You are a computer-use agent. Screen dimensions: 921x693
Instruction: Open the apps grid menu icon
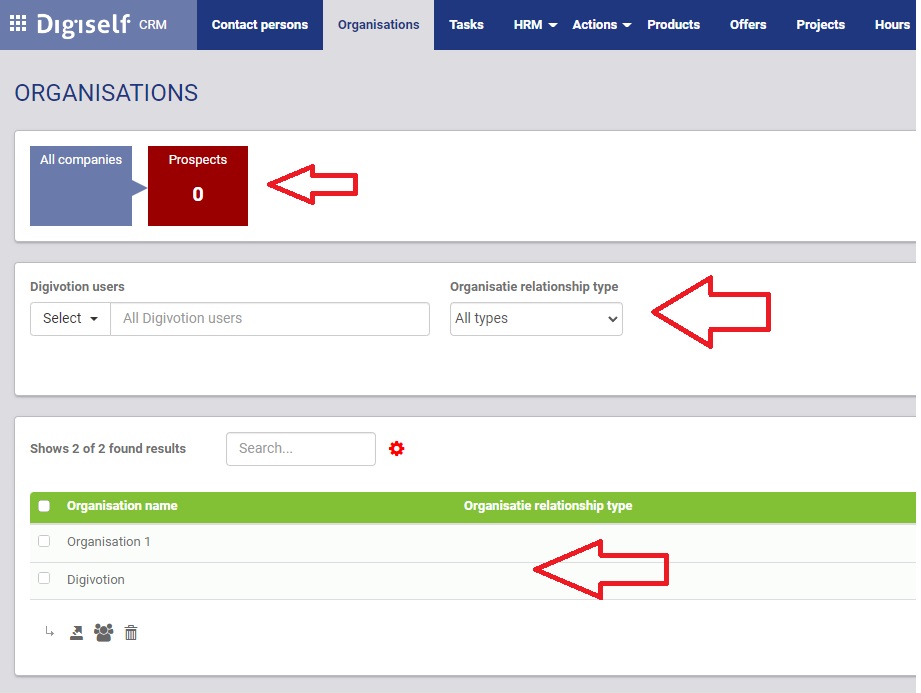click(x=18, y=24)
